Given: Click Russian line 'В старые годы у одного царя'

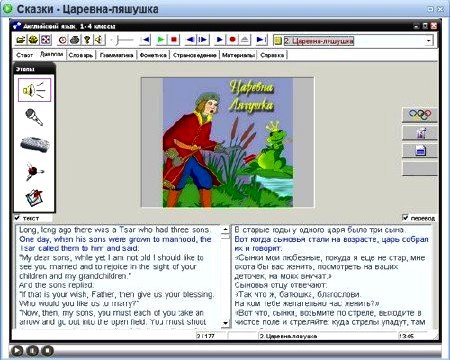Looking at the screenshot, I should (320, 230).
